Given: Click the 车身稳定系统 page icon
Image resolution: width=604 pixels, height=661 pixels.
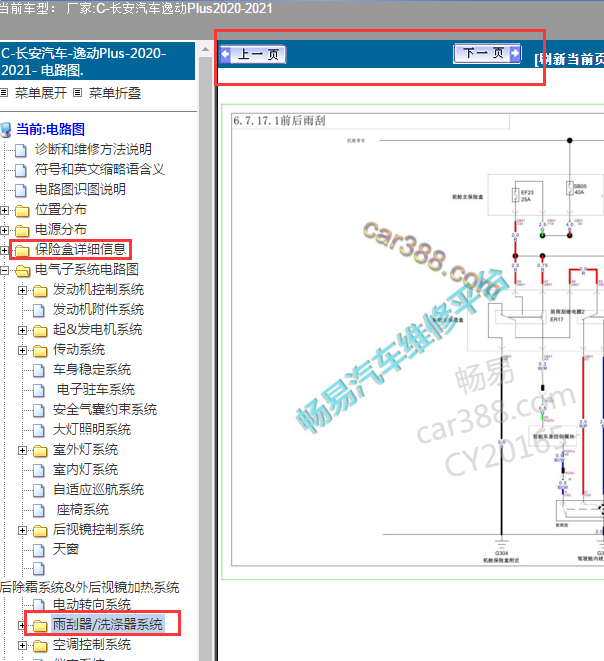Looking at the screenshot, I should click(39, 371).
